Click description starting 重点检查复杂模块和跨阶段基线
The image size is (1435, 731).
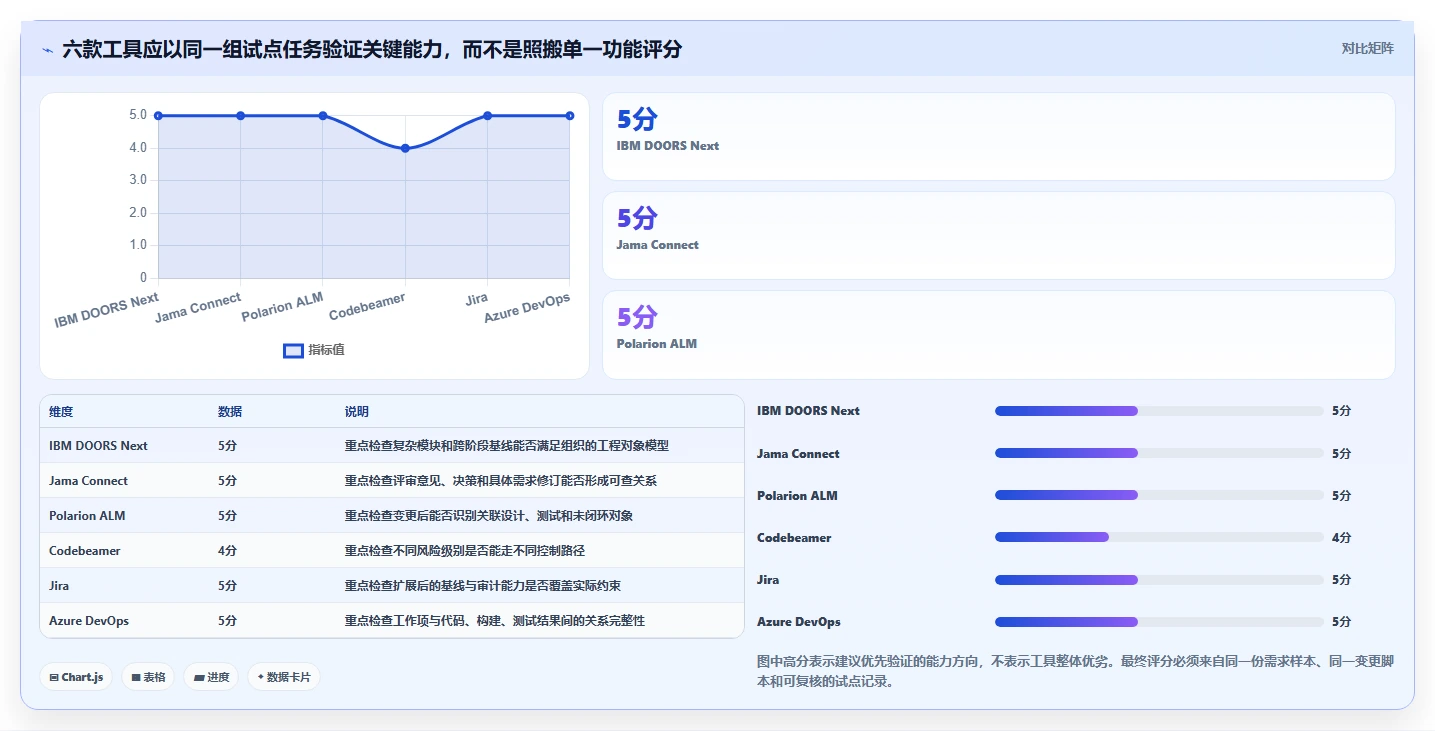[507, 446]
